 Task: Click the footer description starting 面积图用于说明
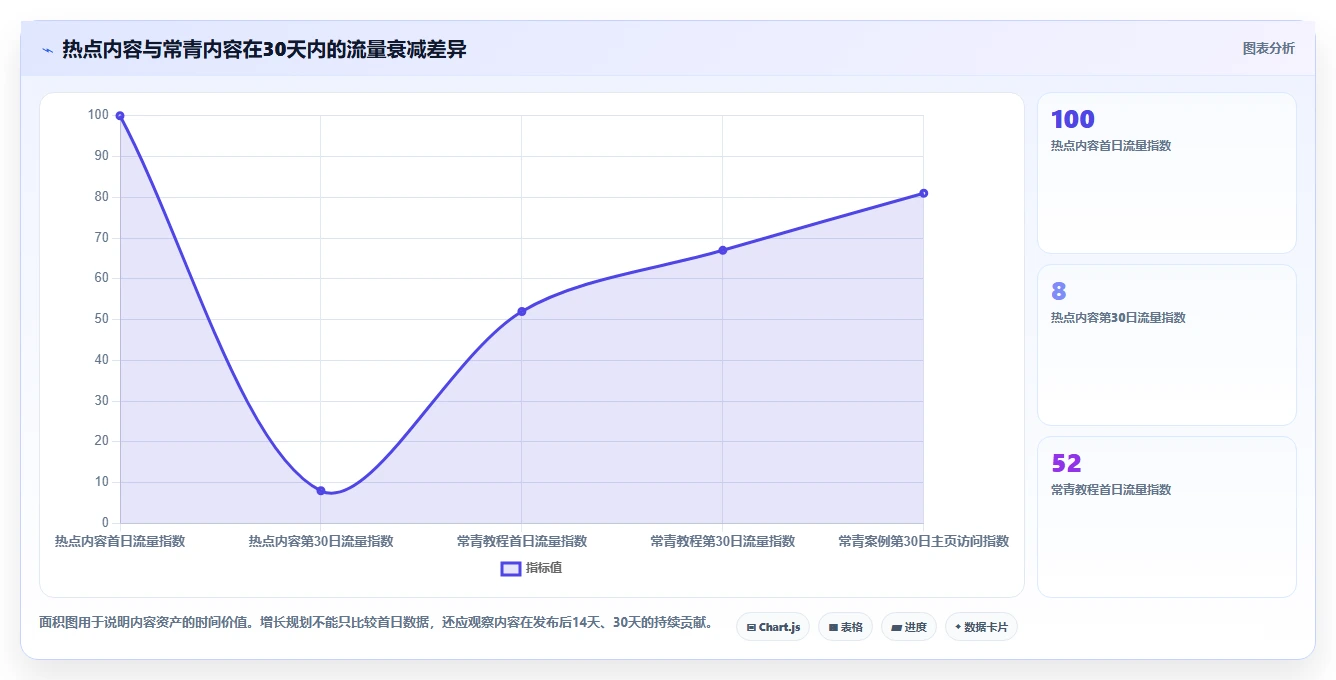coord(376,622)
